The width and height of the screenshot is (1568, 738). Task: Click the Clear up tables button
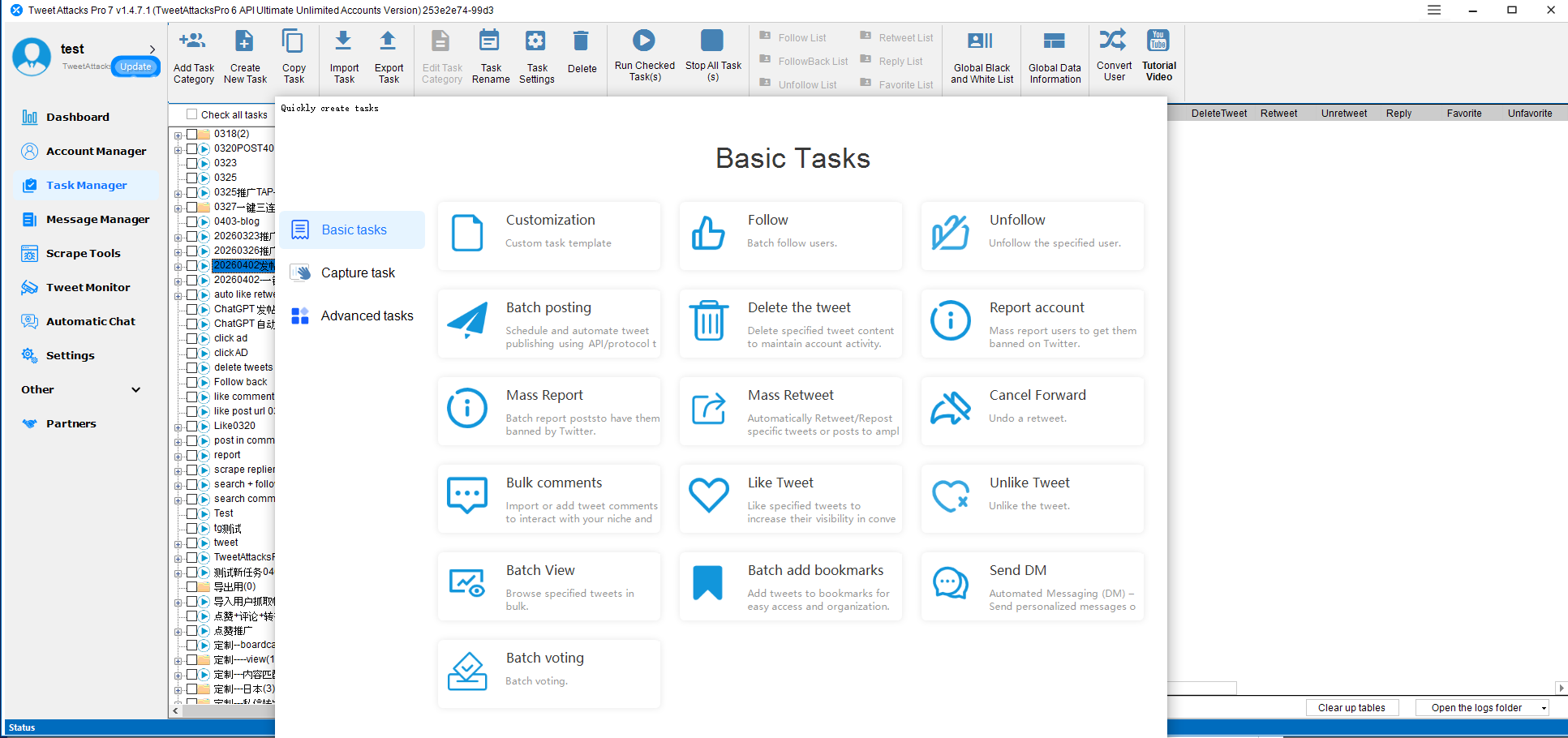click(x=1351, y=708)
